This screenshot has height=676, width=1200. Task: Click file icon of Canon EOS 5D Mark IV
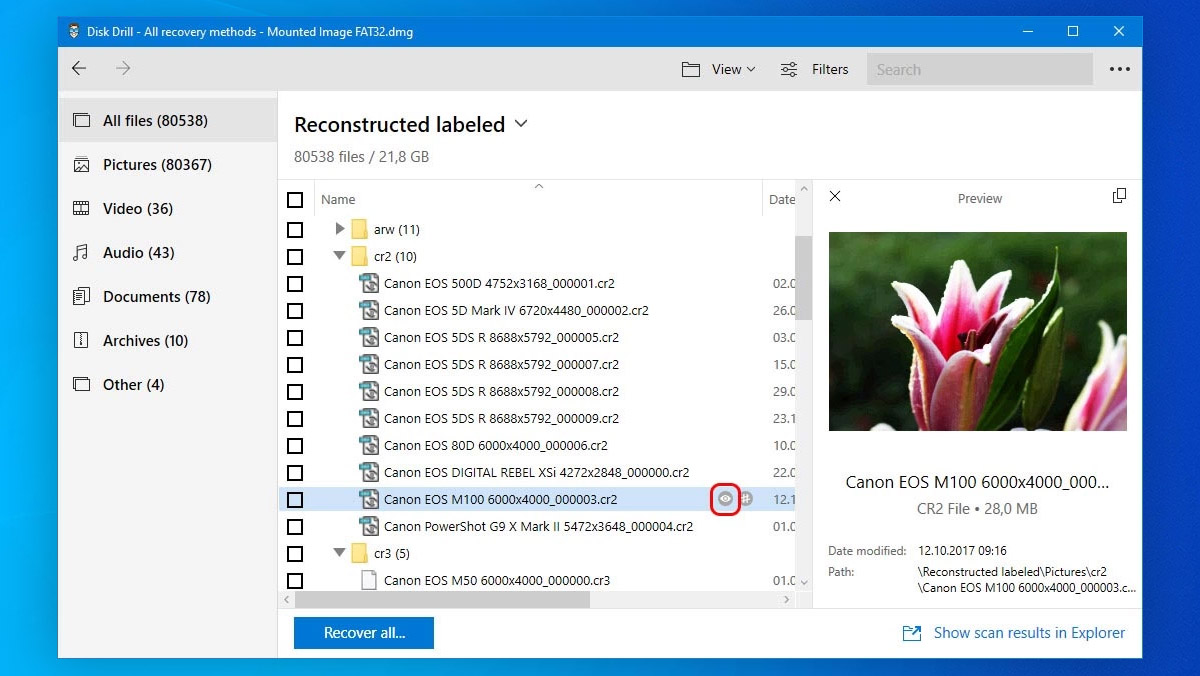[369, 311]
